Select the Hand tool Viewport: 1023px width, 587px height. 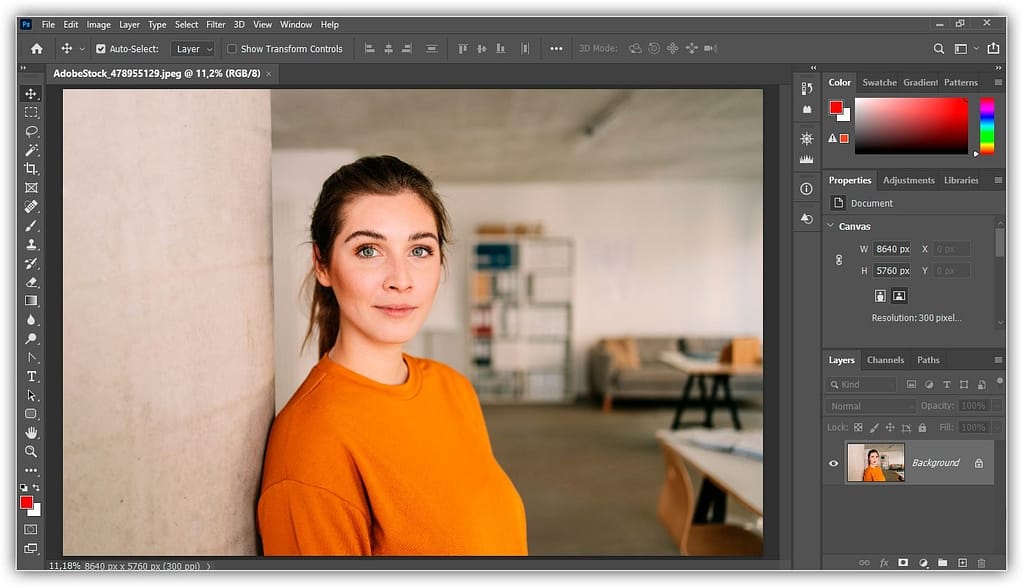pyautogui.click(x=31, y=432)
